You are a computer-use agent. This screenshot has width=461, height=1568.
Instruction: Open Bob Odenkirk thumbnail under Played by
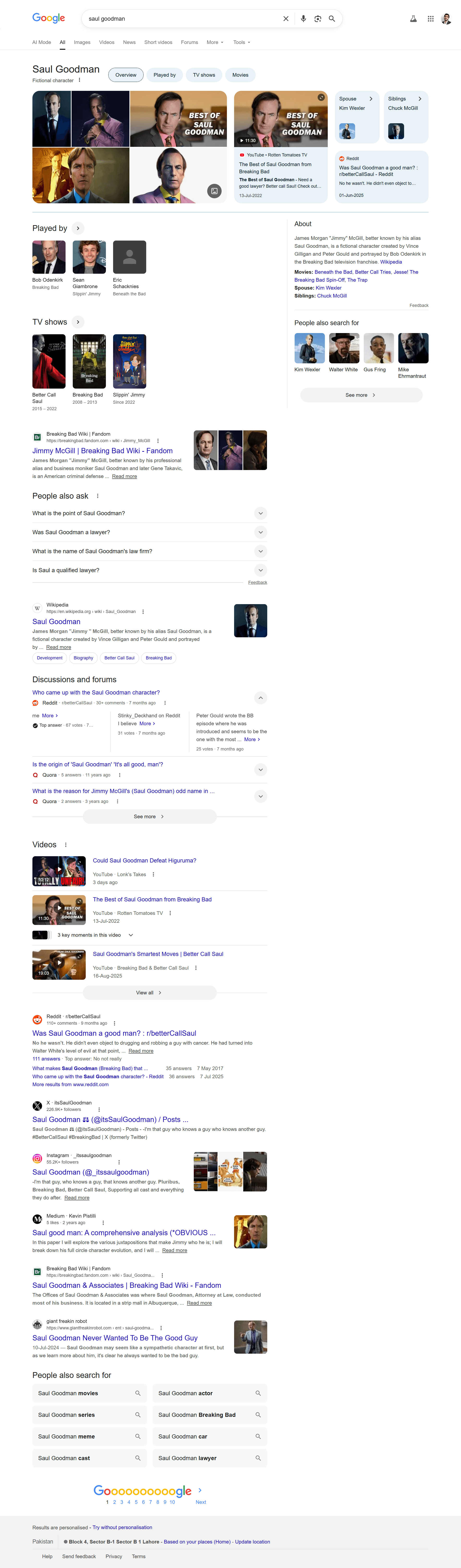49,257
